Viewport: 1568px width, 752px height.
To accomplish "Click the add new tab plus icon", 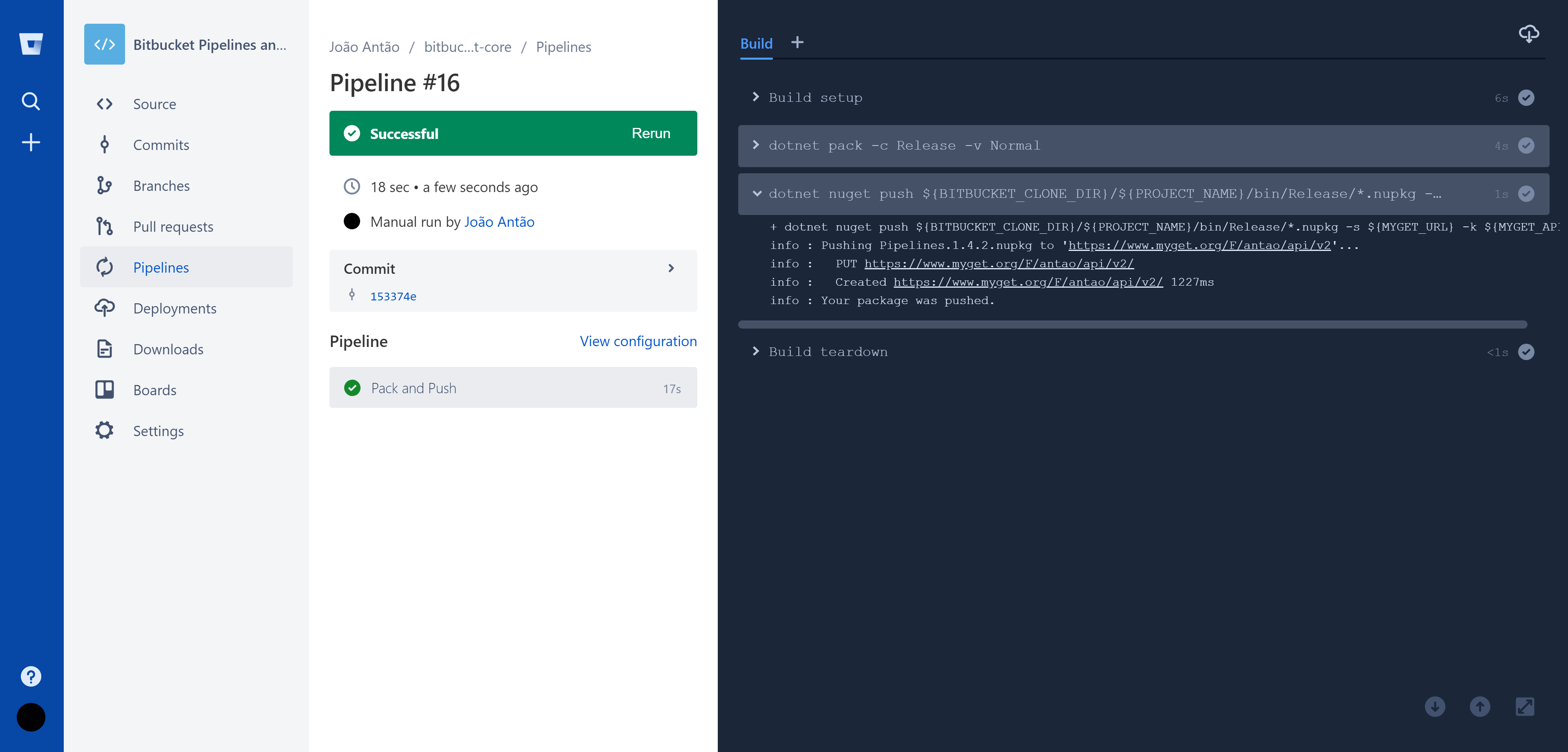I will [x=797, y=42].
